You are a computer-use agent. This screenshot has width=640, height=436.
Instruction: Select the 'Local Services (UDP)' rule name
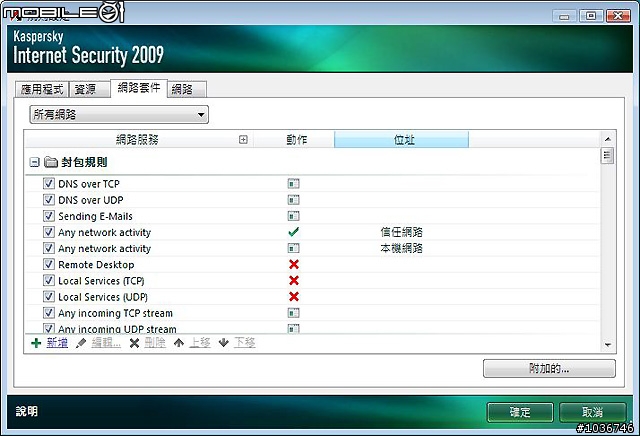(103, 297)
